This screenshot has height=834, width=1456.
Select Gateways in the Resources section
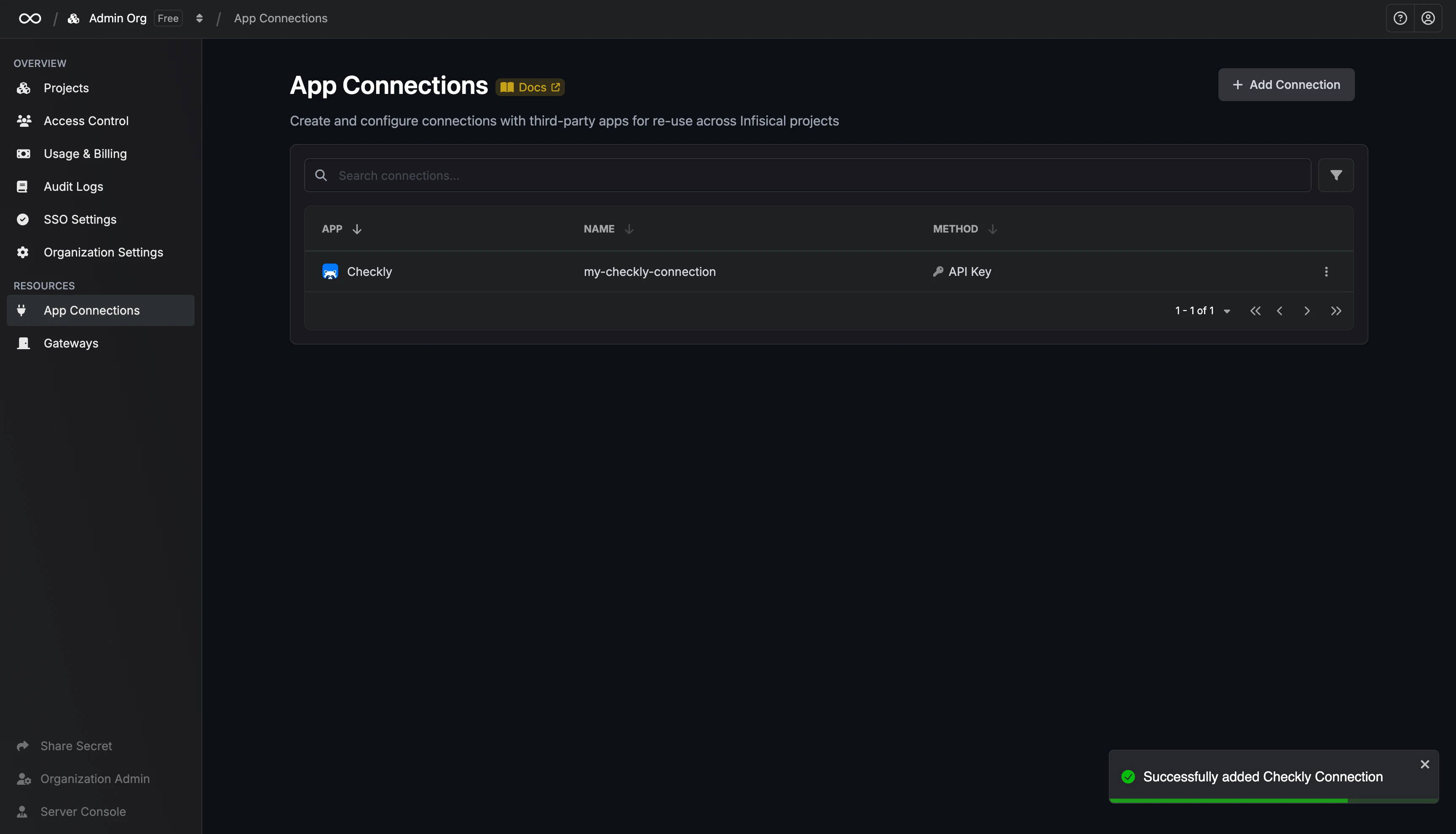[100, 343]
